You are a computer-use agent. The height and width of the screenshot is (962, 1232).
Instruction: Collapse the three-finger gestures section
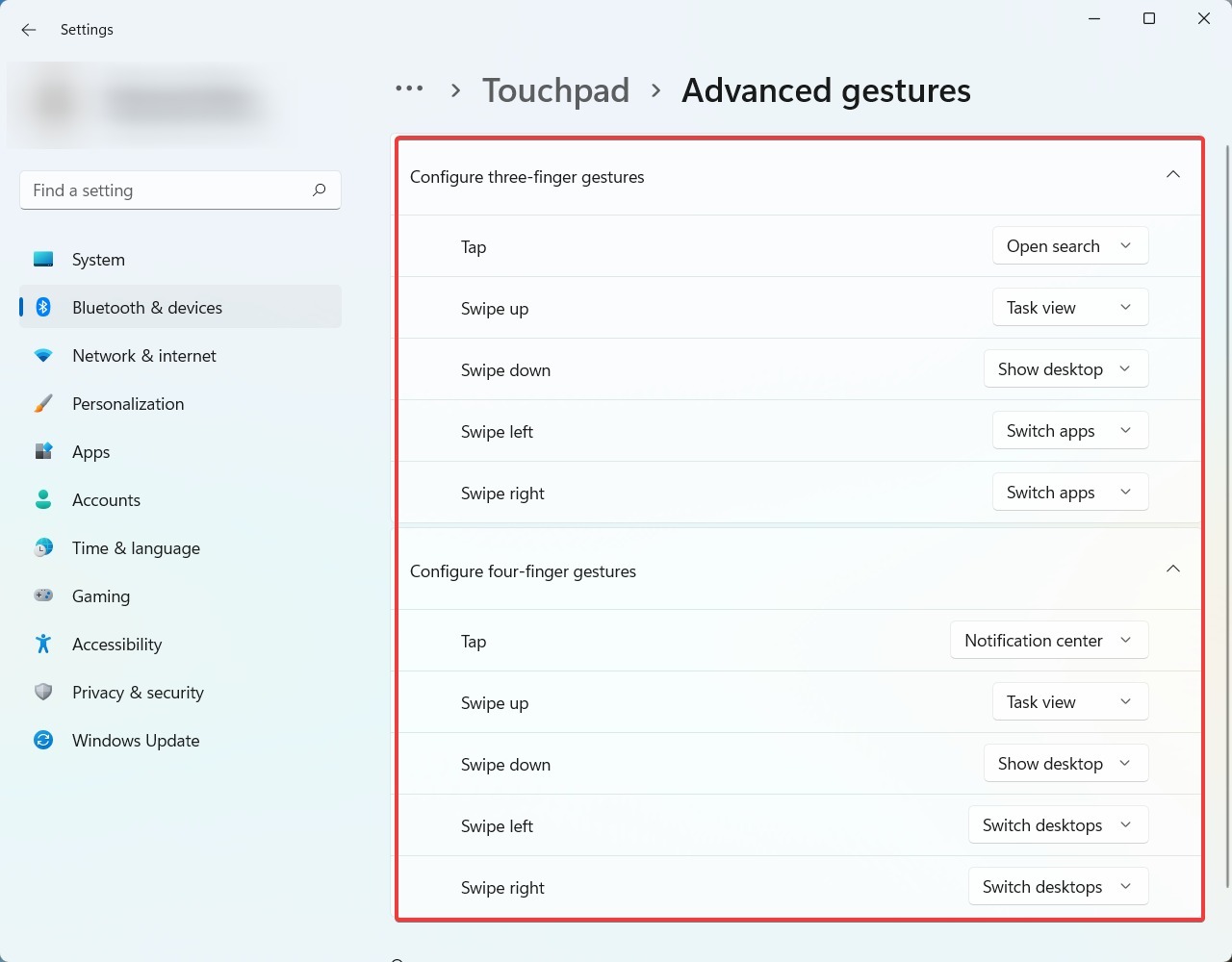click(x=1172, y=175)
